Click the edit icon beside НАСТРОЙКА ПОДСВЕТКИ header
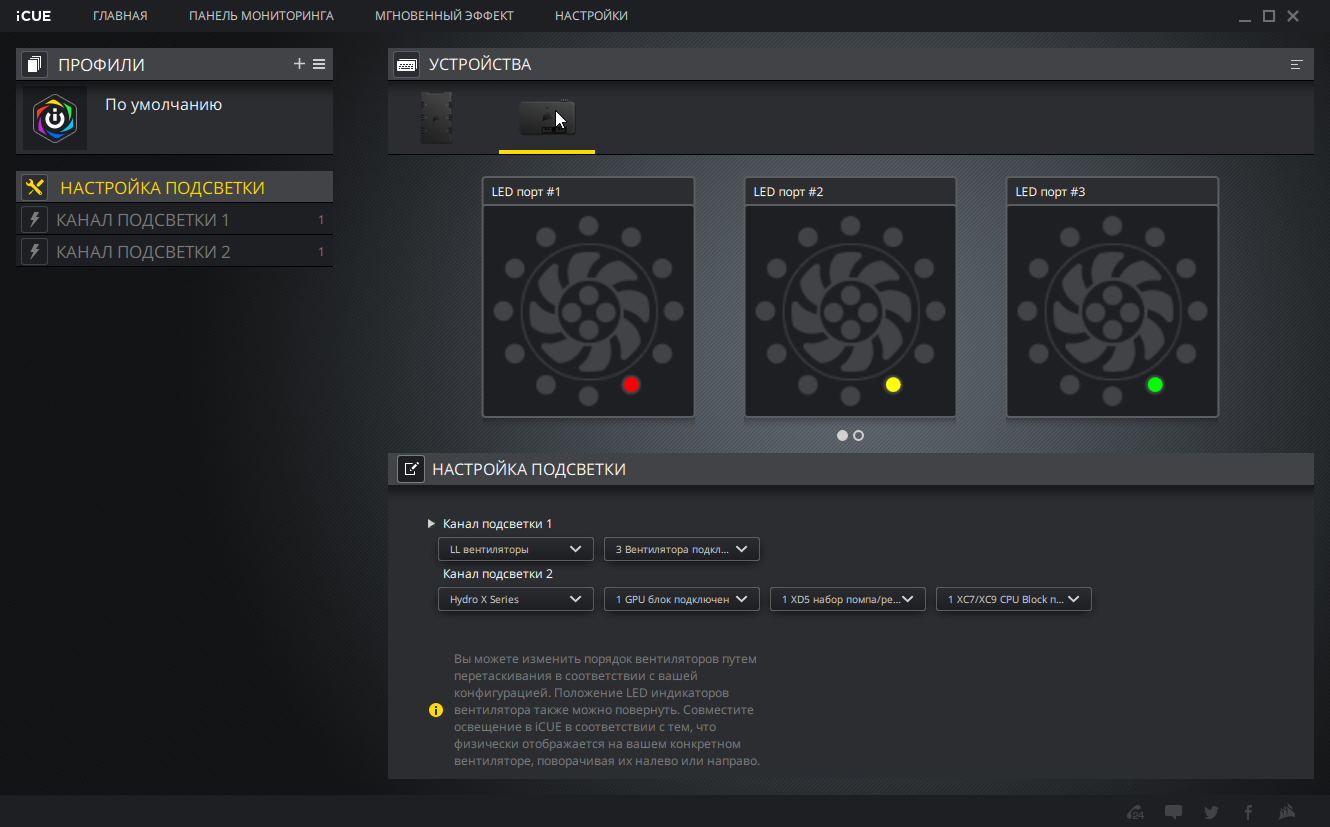 coord(411,469)
